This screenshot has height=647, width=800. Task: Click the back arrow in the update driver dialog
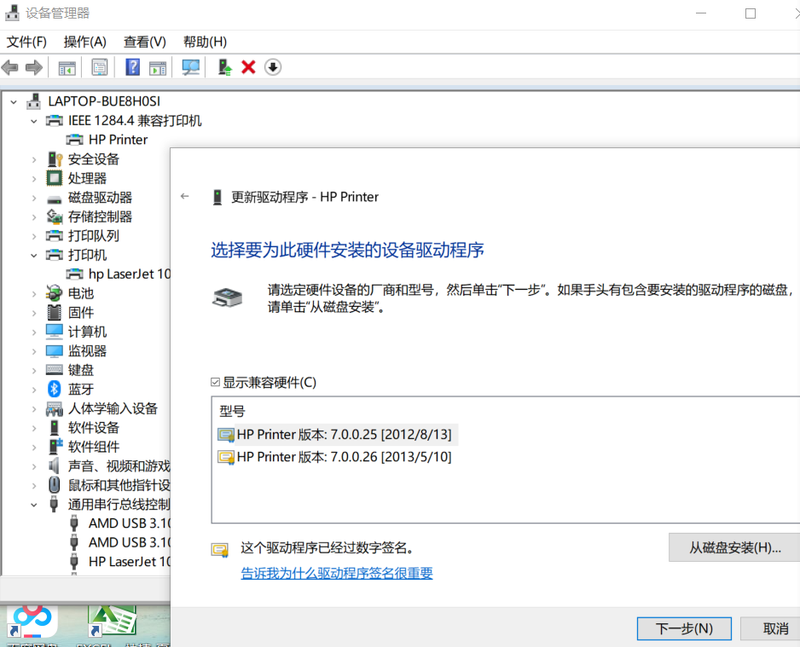(185, 196)
